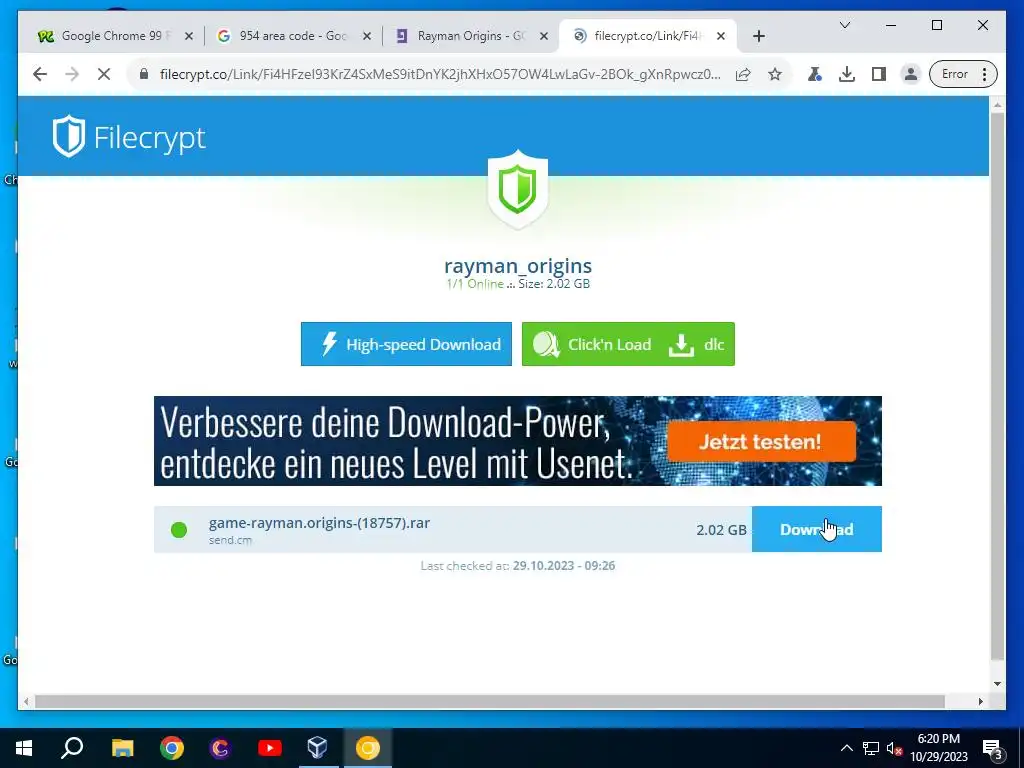1024x768 pixels.
Task: Click the address bar URL
Action: tap(440, 74)
